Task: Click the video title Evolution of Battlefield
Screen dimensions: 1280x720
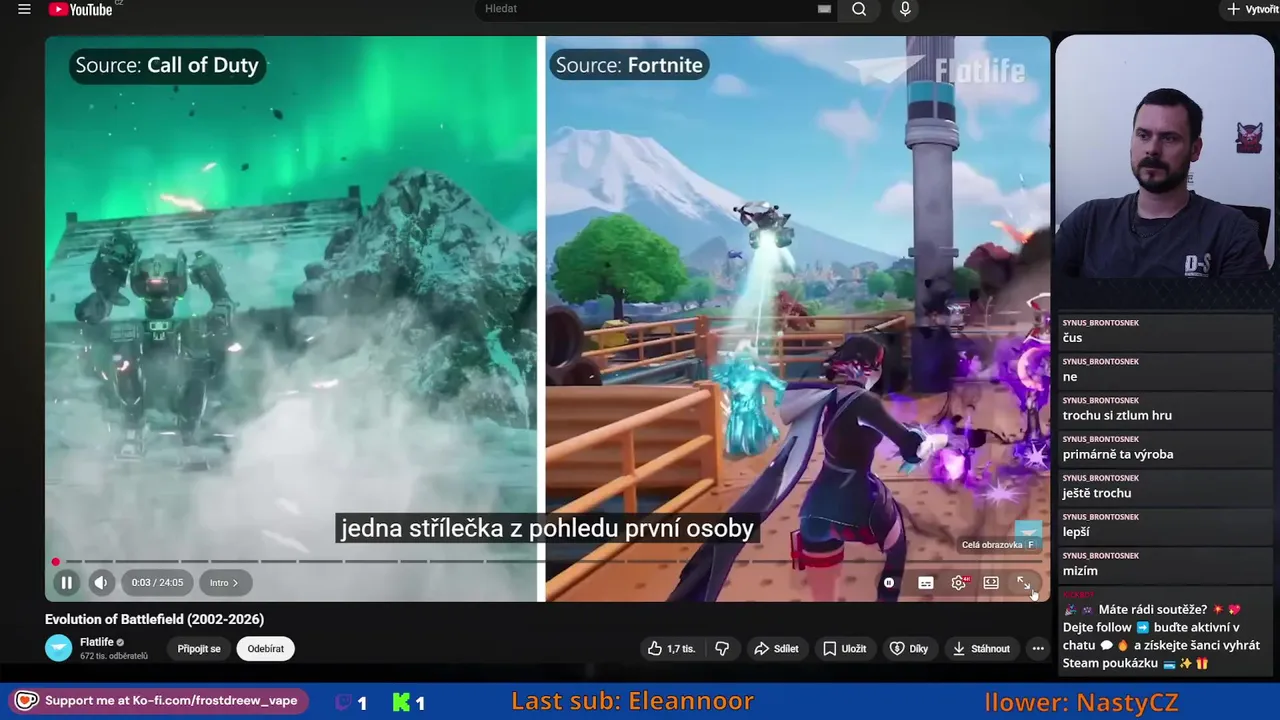Action: tap(154, 619)
